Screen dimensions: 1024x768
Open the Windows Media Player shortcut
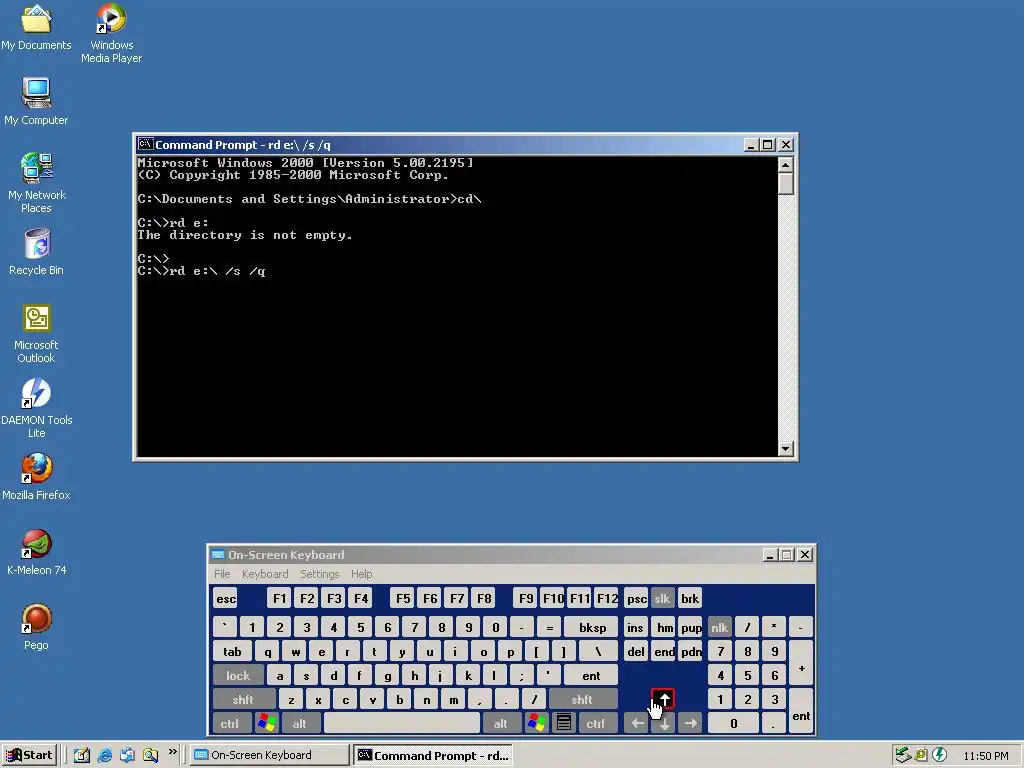tap(112, 33)
